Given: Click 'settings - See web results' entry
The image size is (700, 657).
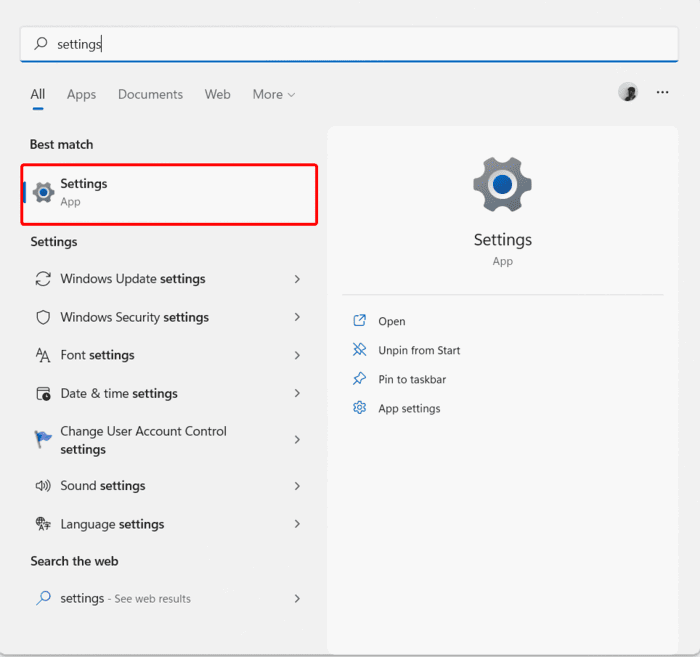Looking at the screenshot, I should pyautogui.click(x=168, y=599).
